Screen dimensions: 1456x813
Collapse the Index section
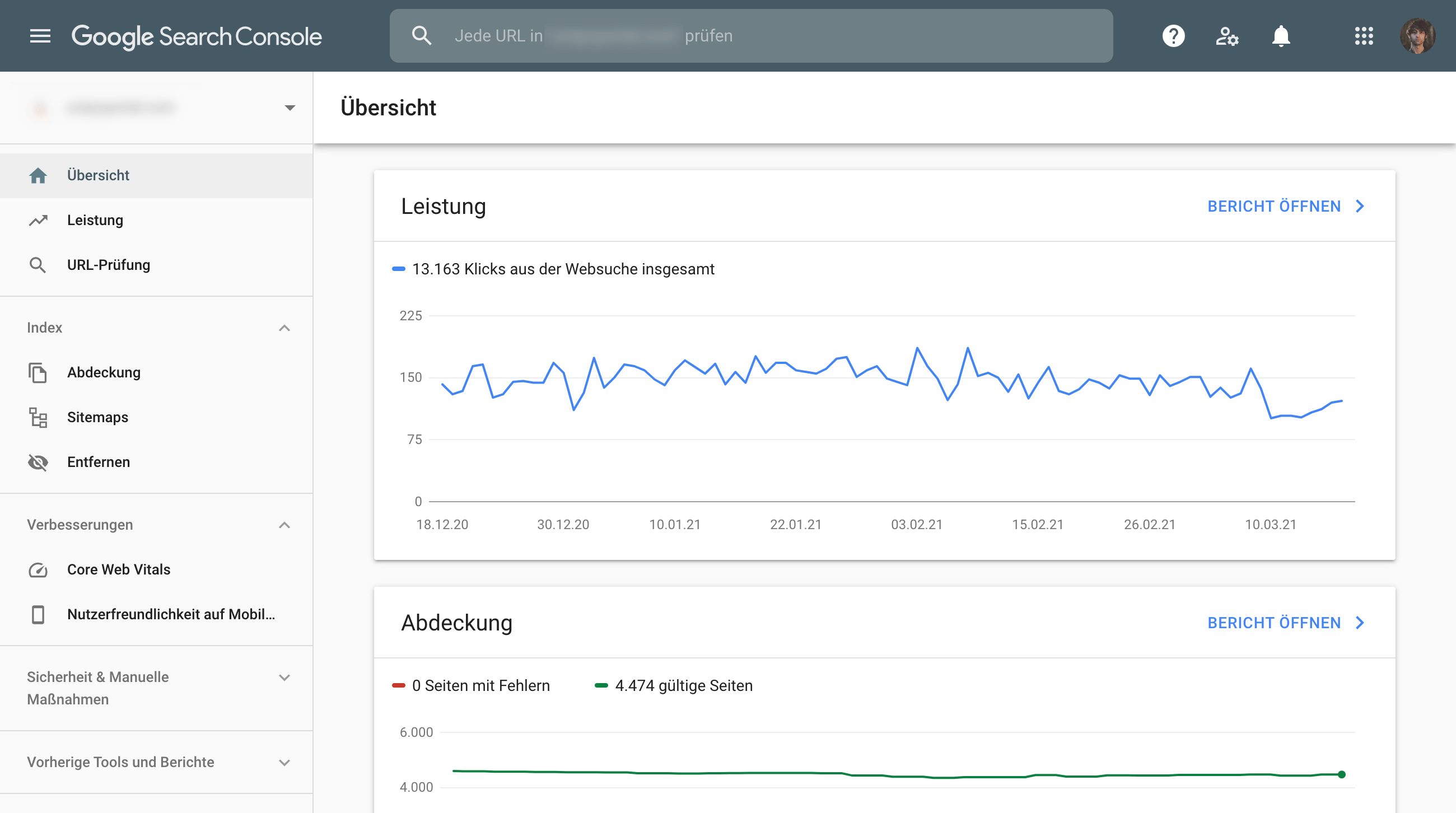coord(284,328)
